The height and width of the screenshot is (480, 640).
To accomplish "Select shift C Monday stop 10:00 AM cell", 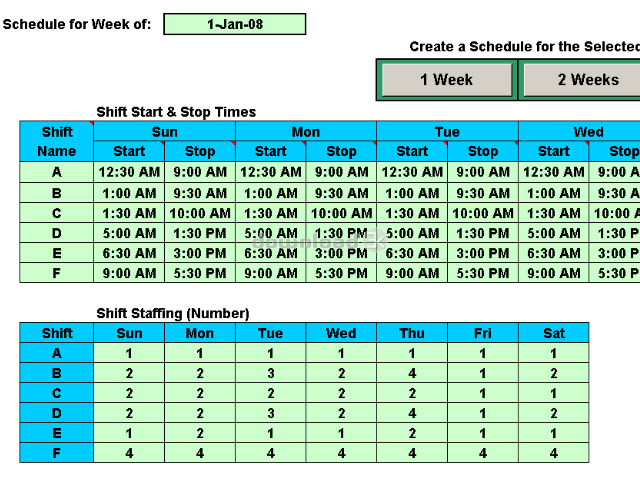I will tap(341, 213).
